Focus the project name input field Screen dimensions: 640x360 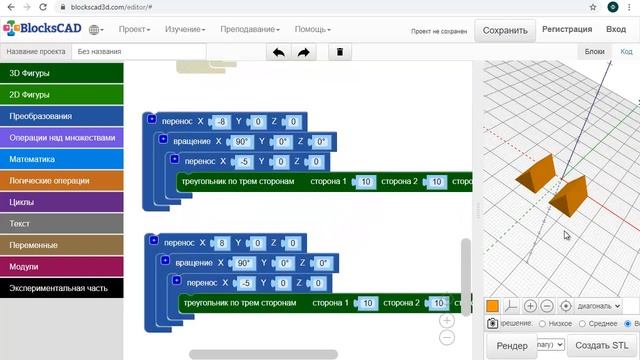(139, 52)
